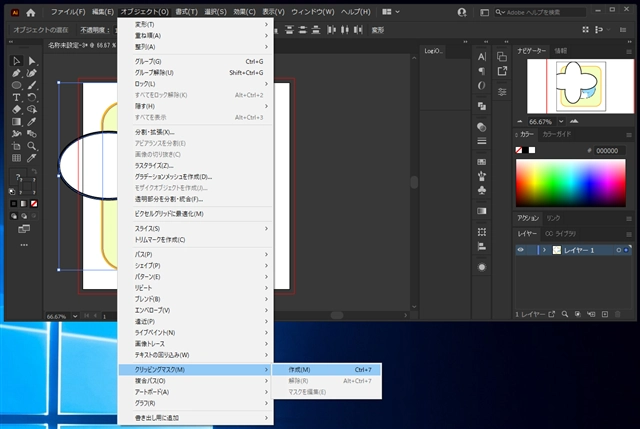
Task: Pick the Type tool (T)
Action: pos(17,97)
